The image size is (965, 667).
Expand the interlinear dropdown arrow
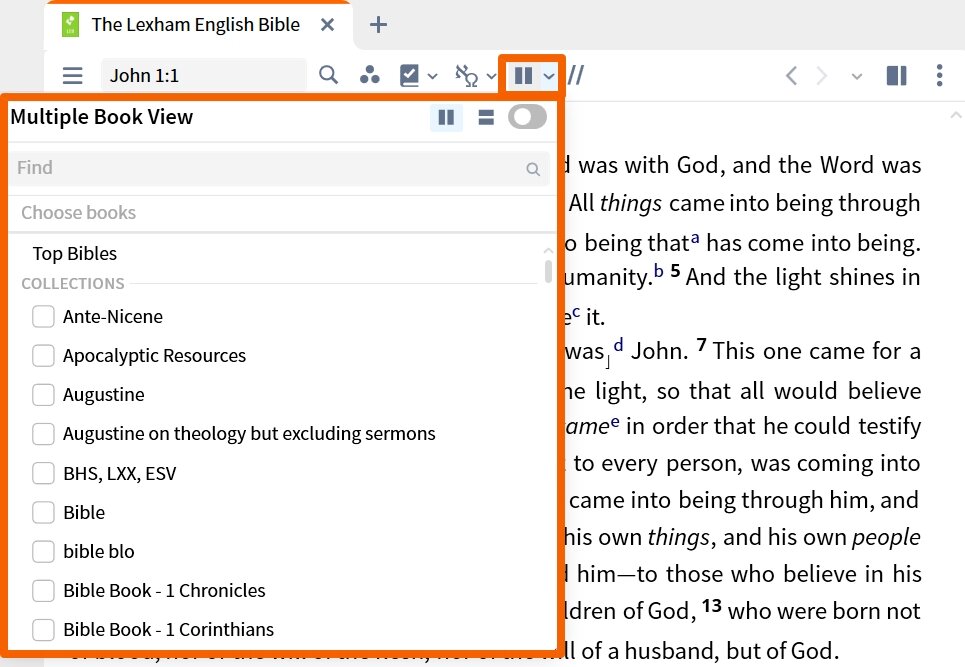coord(491,77)
